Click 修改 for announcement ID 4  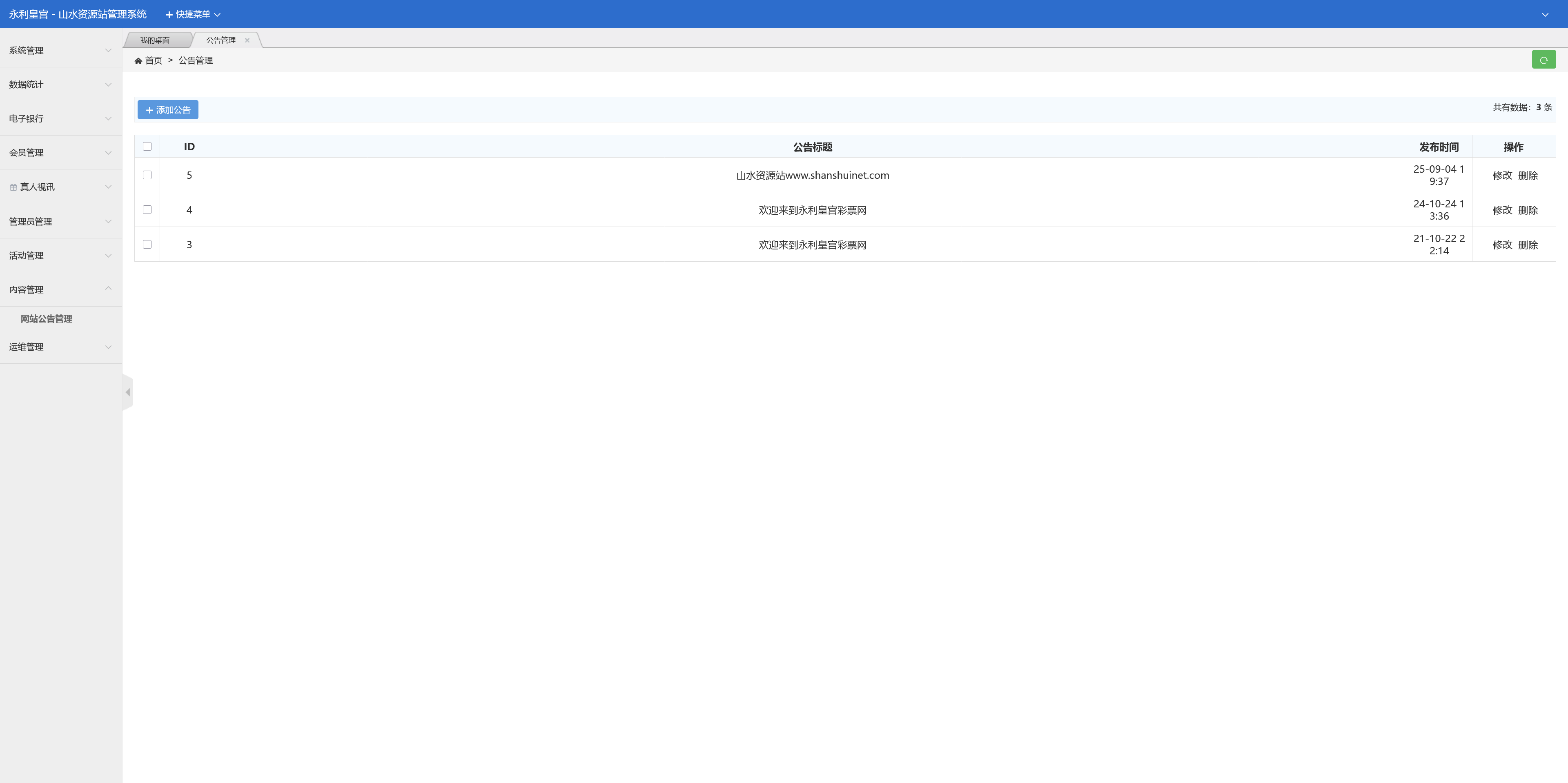(x=1502, y=210)
